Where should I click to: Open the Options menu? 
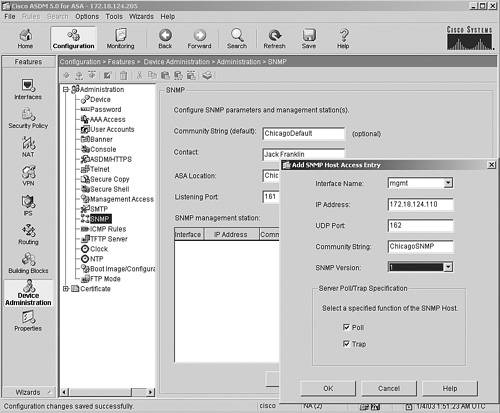87,16
